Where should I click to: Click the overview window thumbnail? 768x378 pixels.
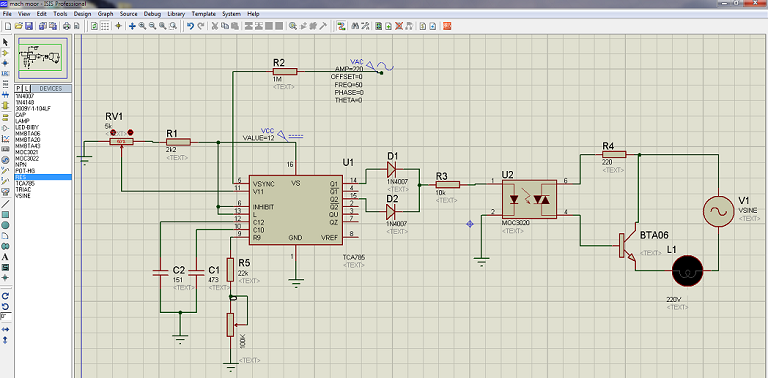point(43,57)
